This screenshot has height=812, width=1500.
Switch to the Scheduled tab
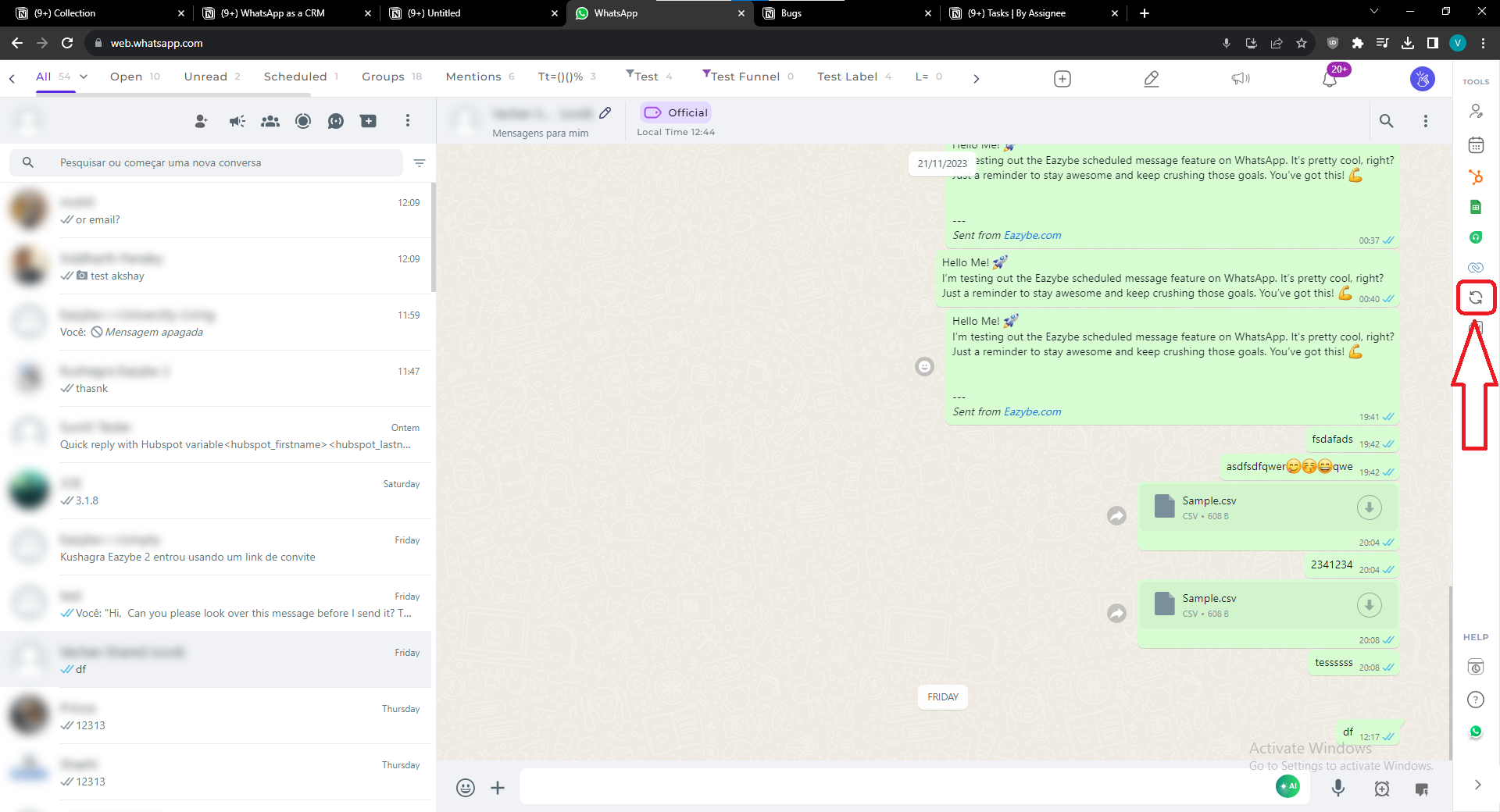301,77
